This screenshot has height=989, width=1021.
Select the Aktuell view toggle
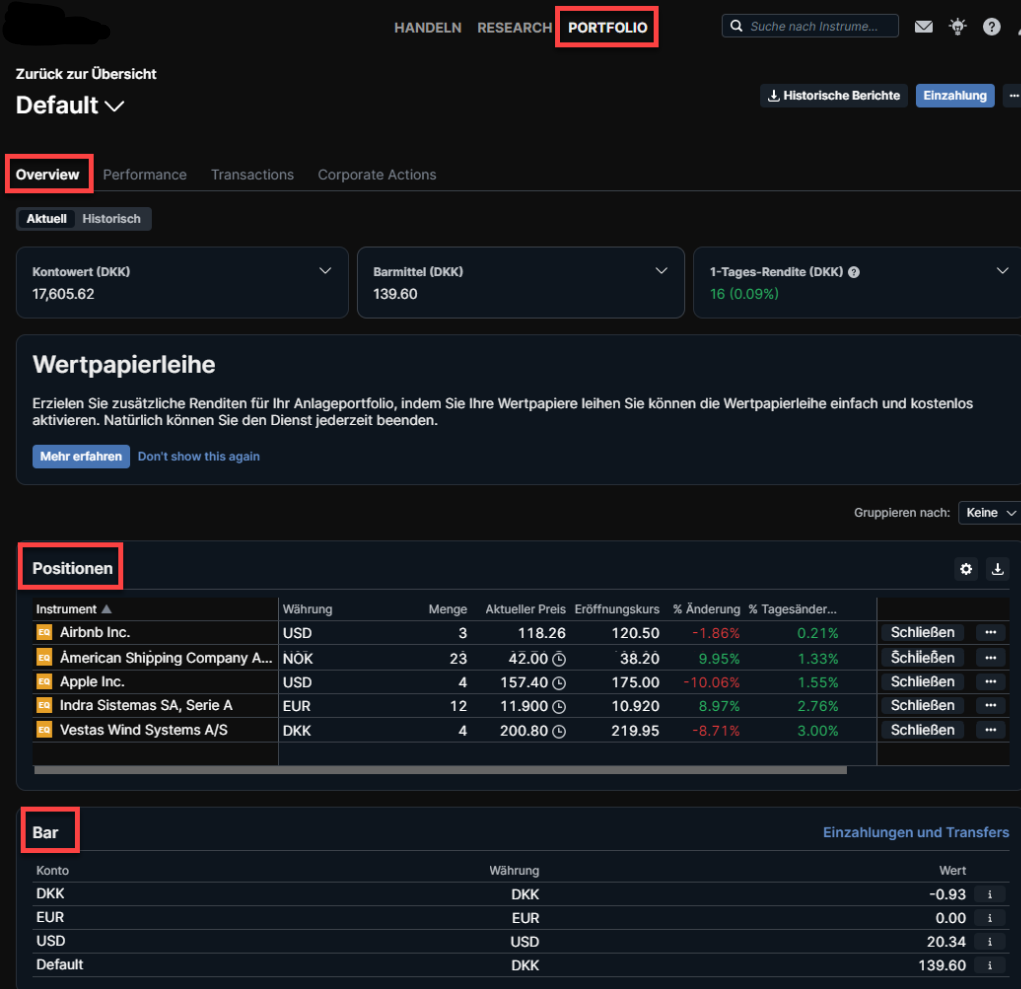47,219
